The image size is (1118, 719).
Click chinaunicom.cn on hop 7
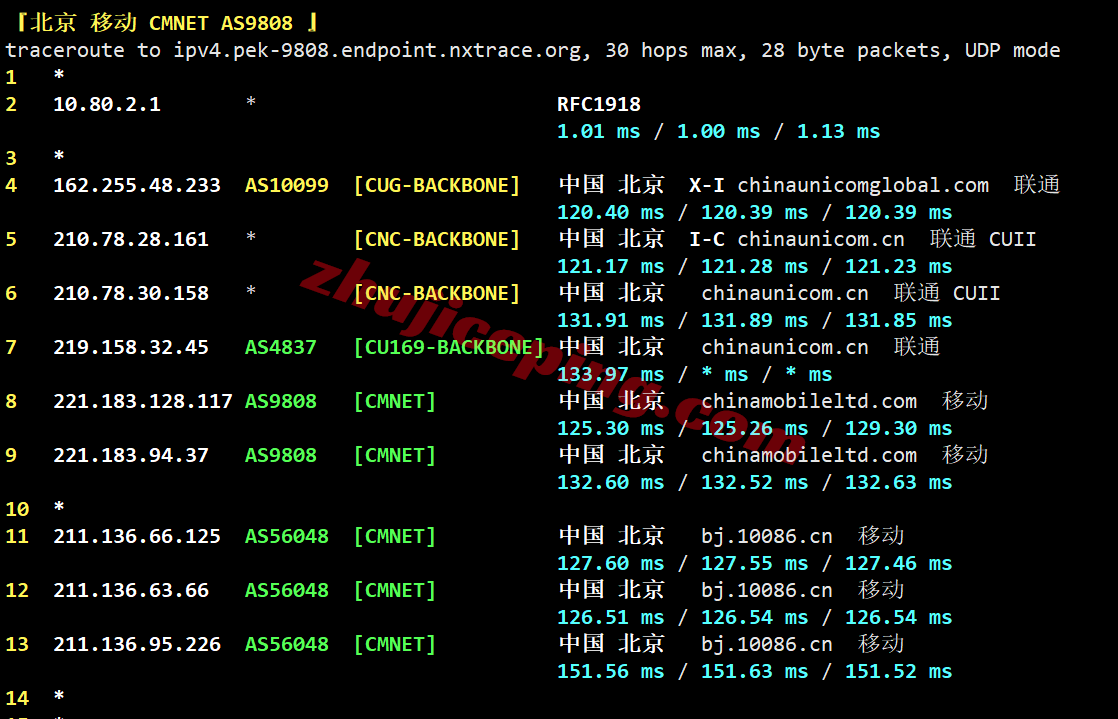pos(785,347)
